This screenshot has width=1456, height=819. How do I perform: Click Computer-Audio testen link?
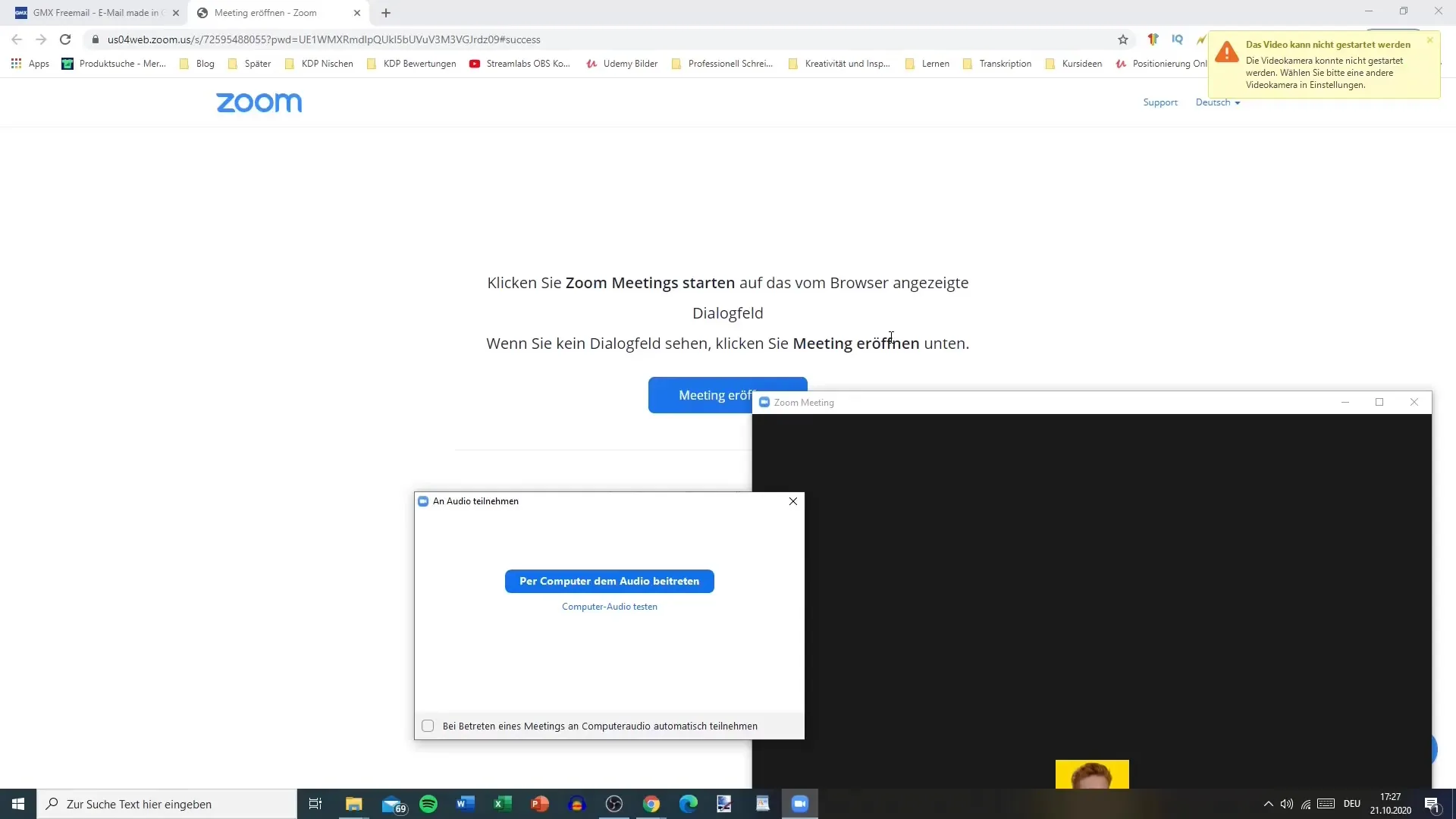610,607
